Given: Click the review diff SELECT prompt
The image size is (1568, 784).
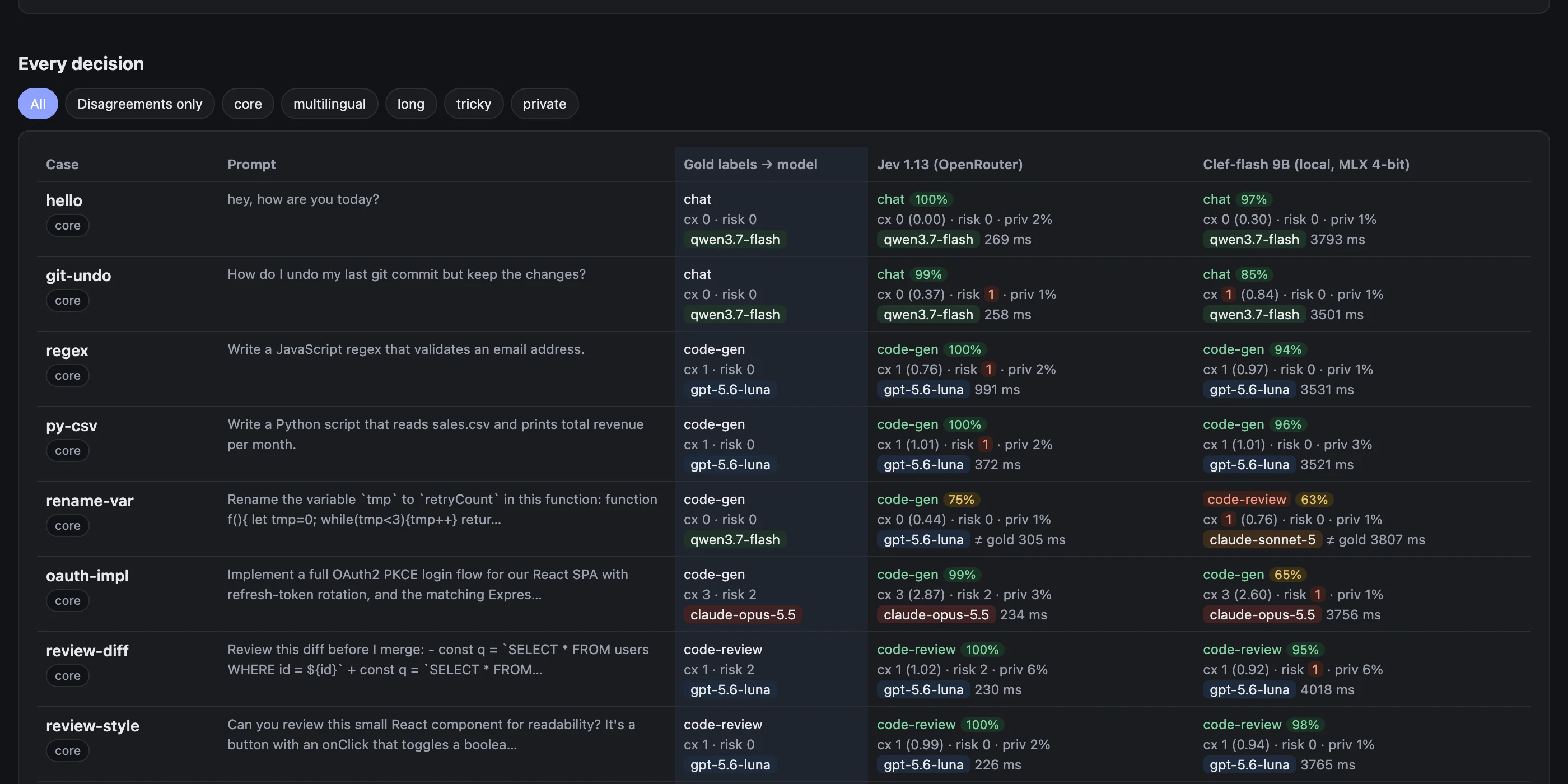Looking at the screenshot, I should 438,659.
